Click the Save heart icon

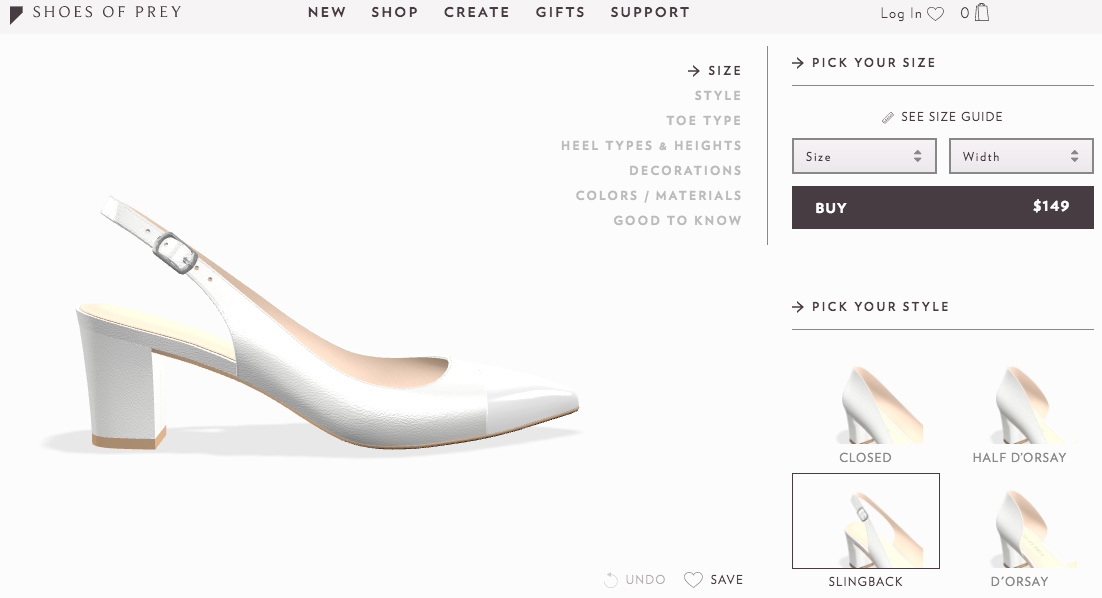[693, 580]
